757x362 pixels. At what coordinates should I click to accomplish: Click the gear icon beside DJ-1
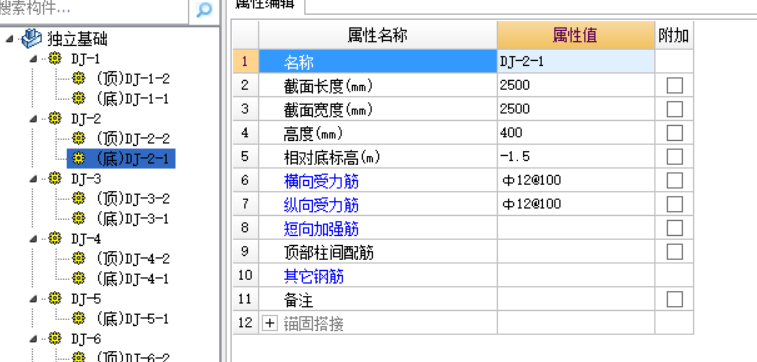55,58
